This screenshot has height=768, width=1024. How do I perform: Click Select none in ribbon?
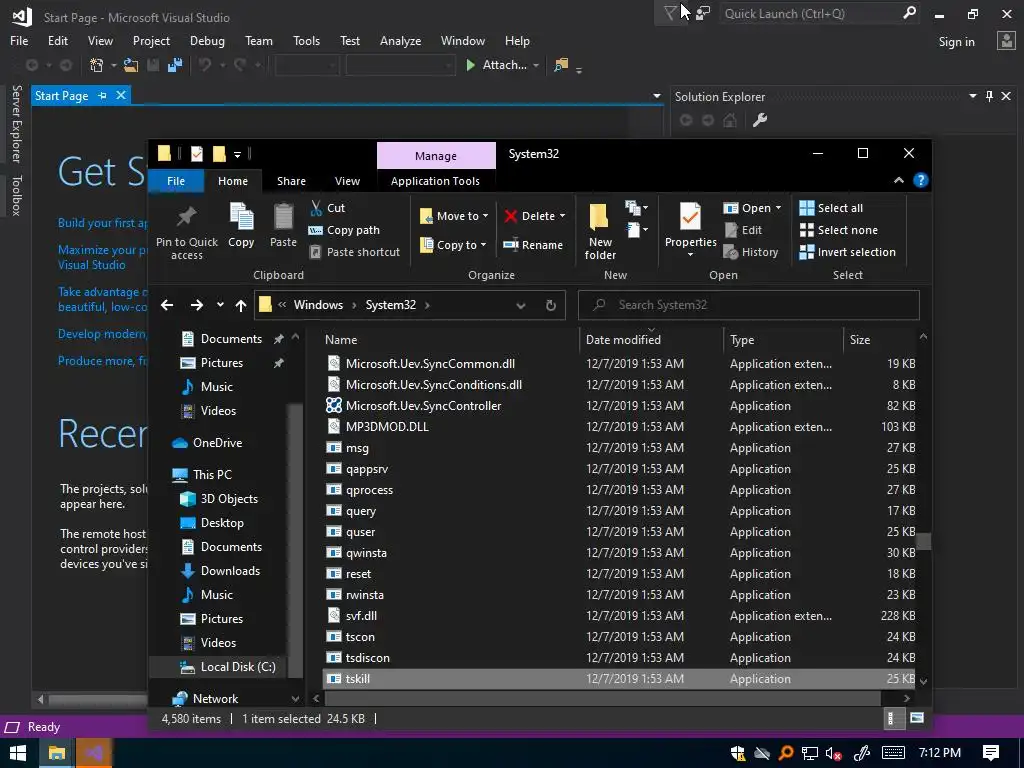pos(839,230)
